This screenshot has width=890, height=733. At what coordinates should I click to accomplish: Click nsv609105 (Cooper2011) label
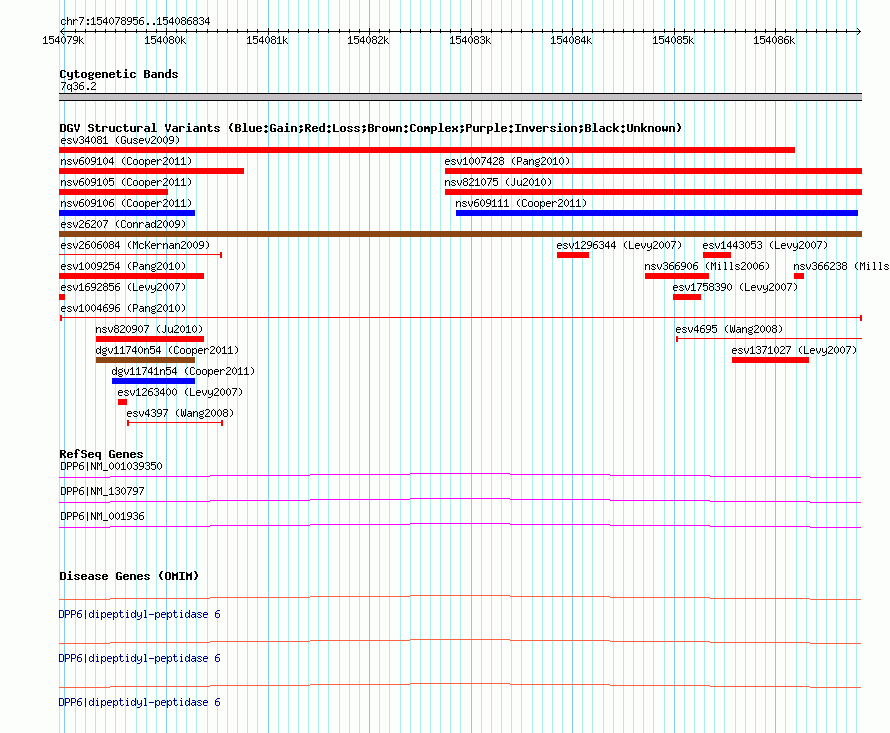(126, 182)
